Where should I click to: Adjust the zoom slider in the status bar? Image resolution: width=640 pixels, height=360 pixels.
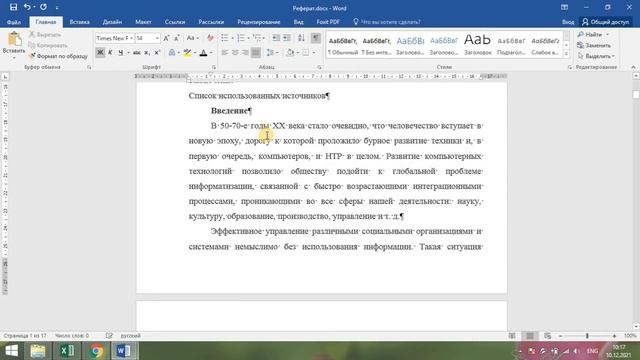[x=587, y=336]
